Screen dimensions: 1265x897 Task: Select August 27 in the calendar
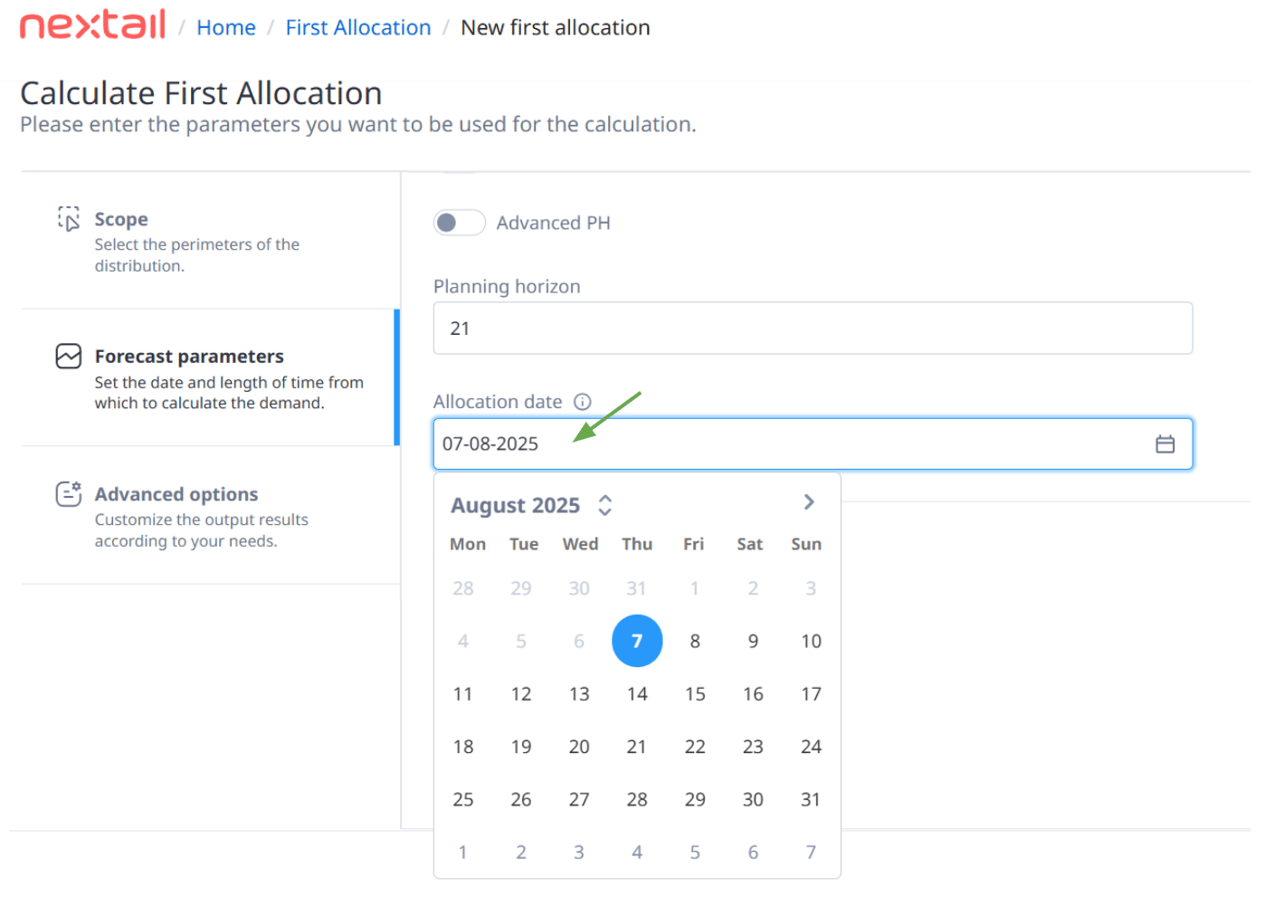coord(579,800)
